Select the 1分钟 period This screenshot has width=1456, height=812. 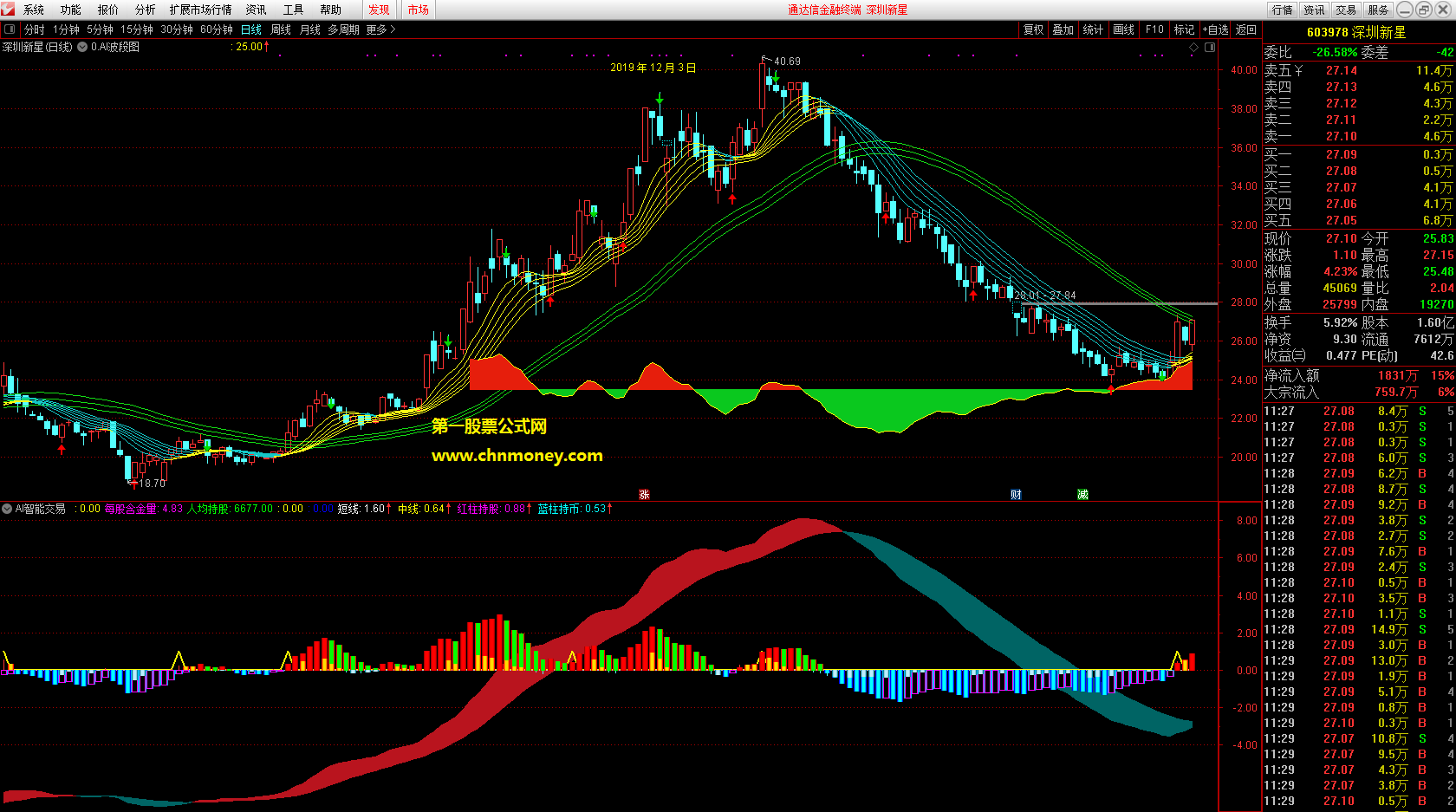pos(67,29)
